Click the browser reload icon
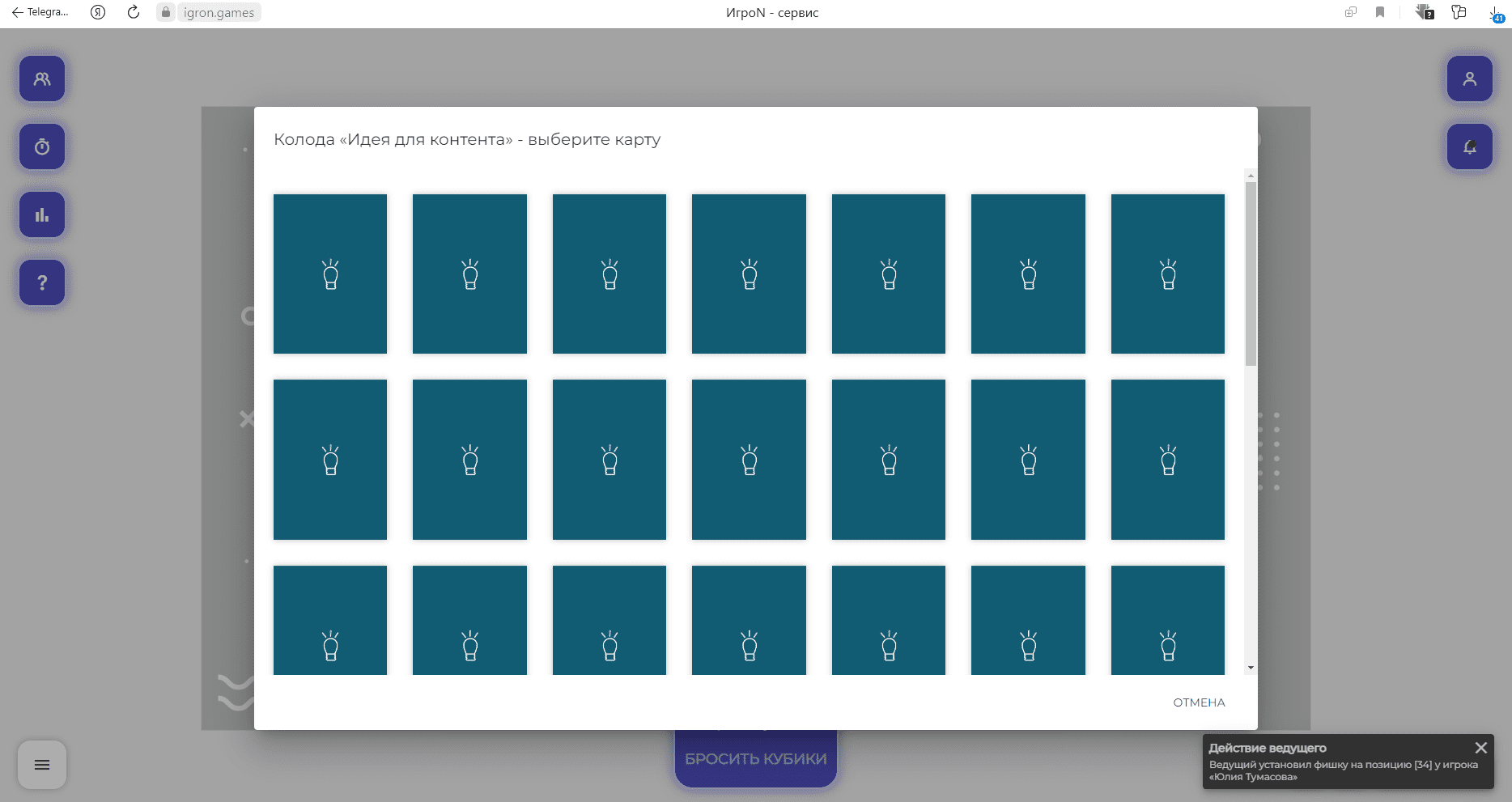The image size is (1512, 802). click(x=134, y=12)
